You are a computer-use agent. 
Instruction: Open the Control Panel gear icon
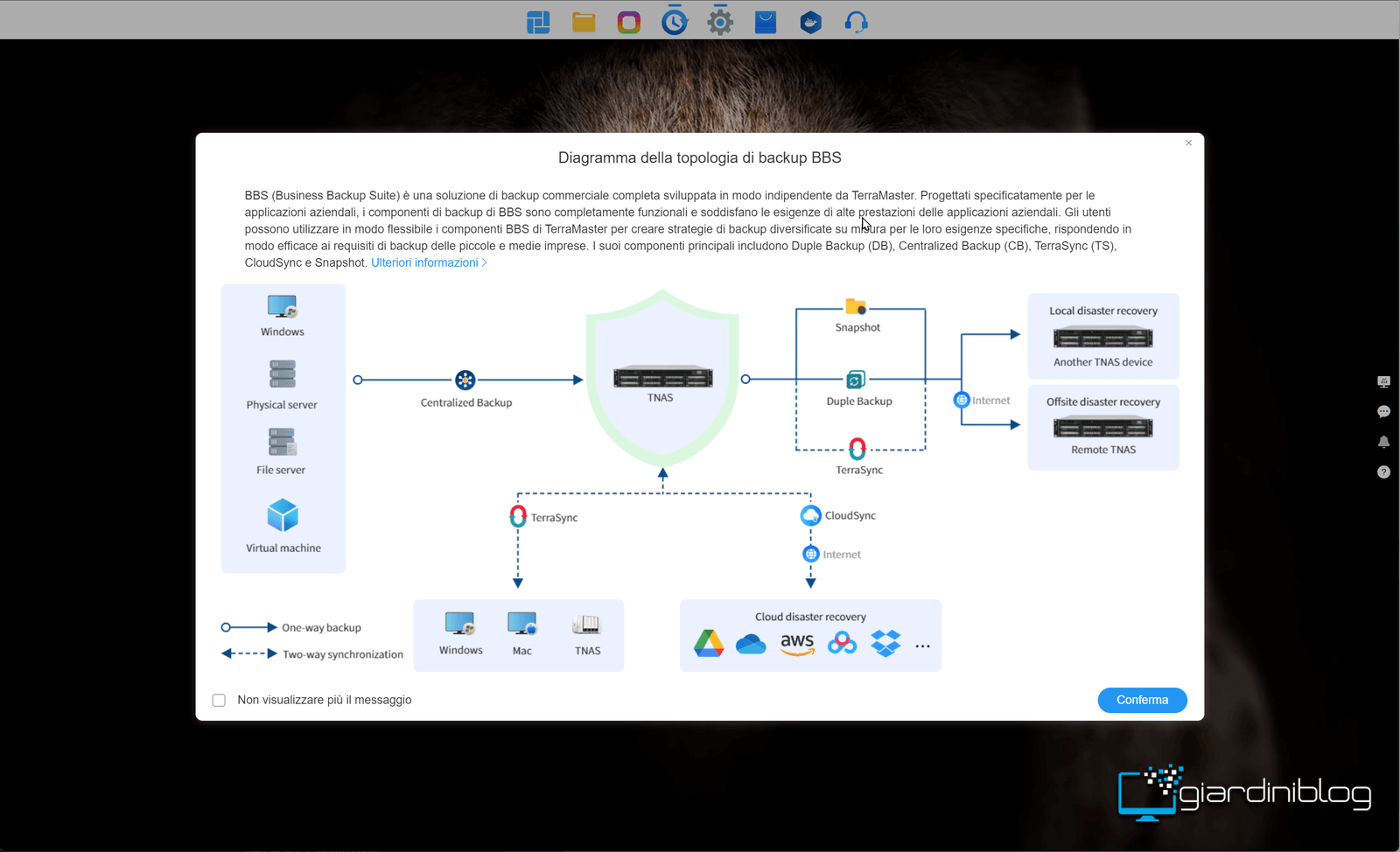720,22
